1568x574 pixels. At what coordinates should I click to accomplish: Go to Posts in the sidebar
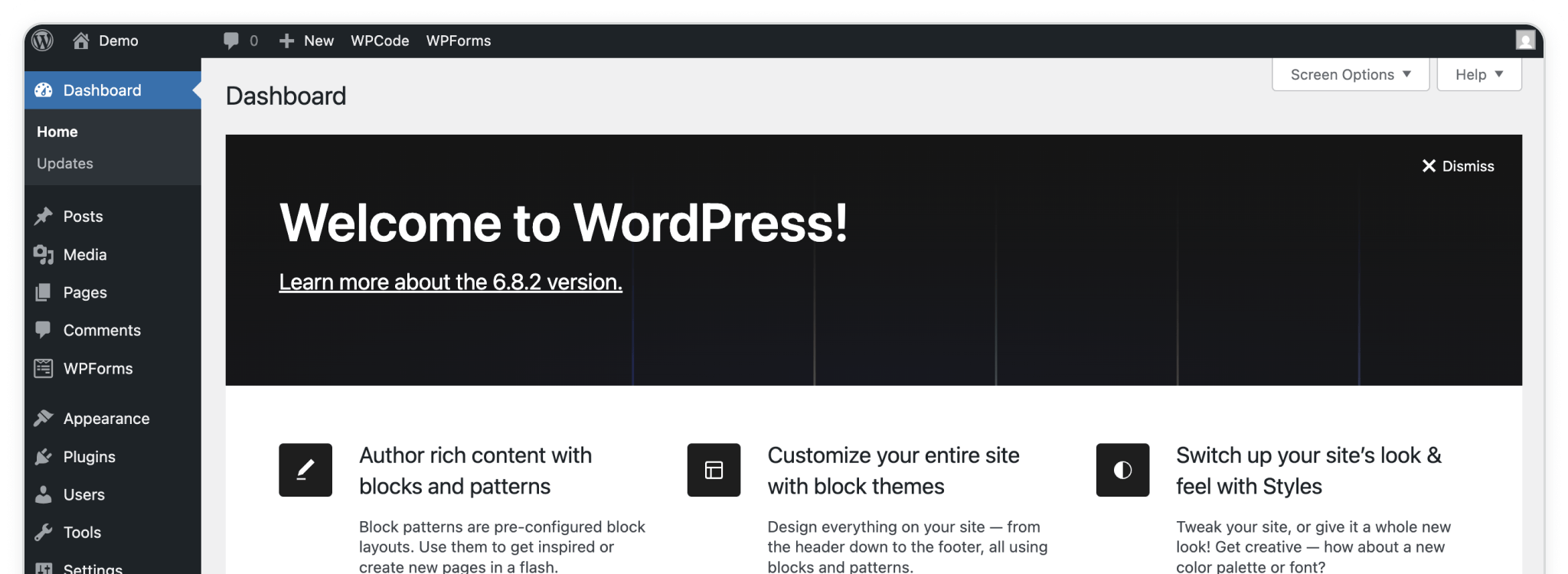point(83,217)
